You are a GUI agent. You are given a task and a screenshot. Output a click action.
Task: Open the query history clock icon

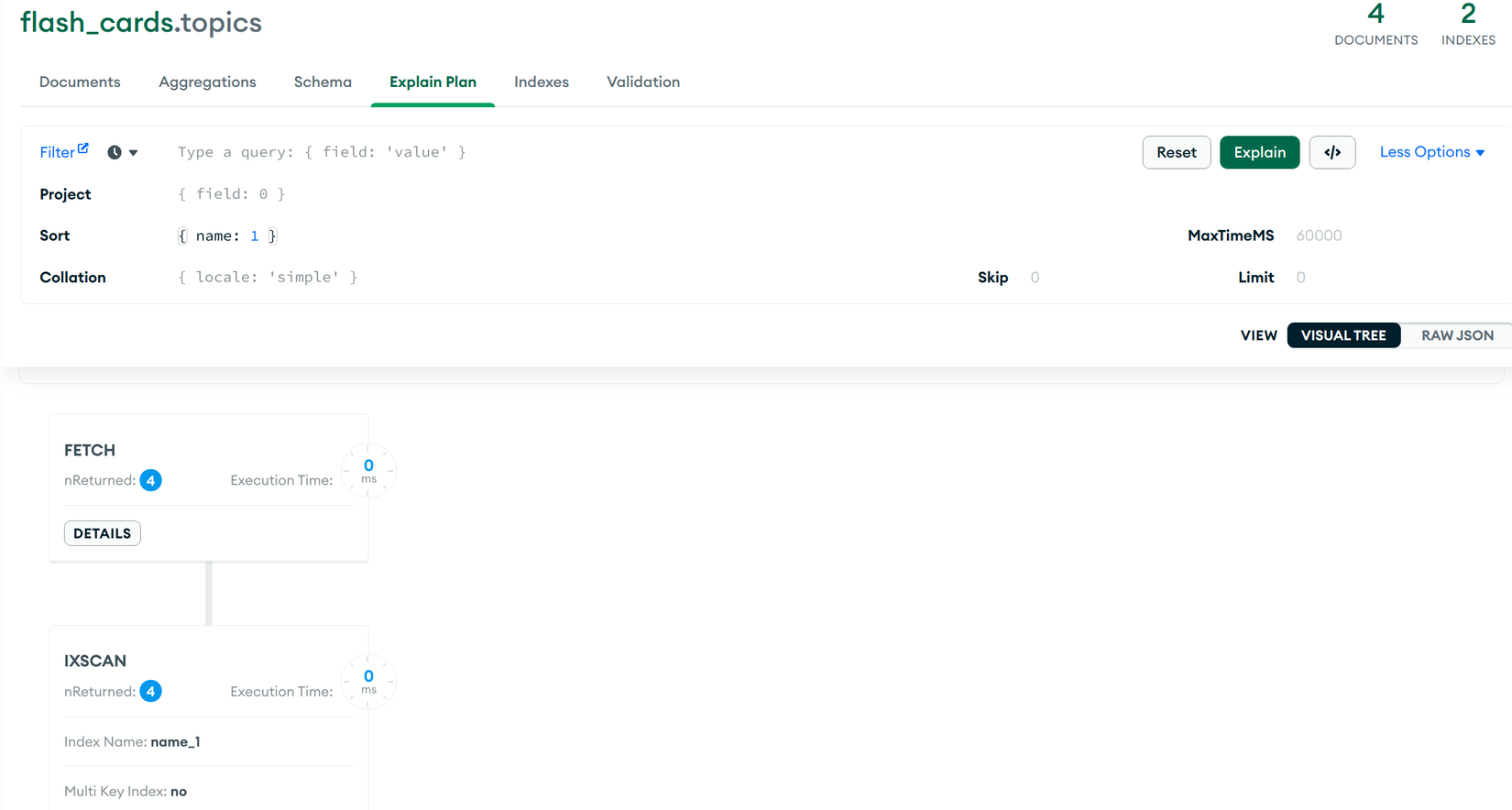[x=115, y=153]
